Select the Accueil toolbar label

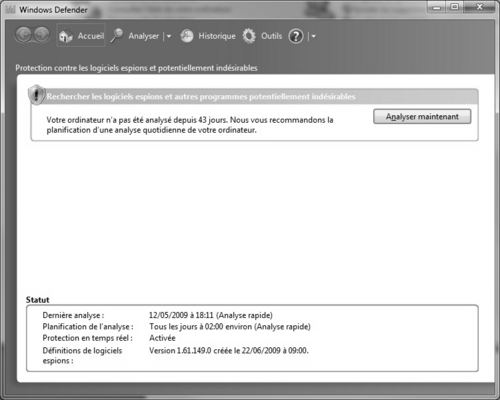91,36
